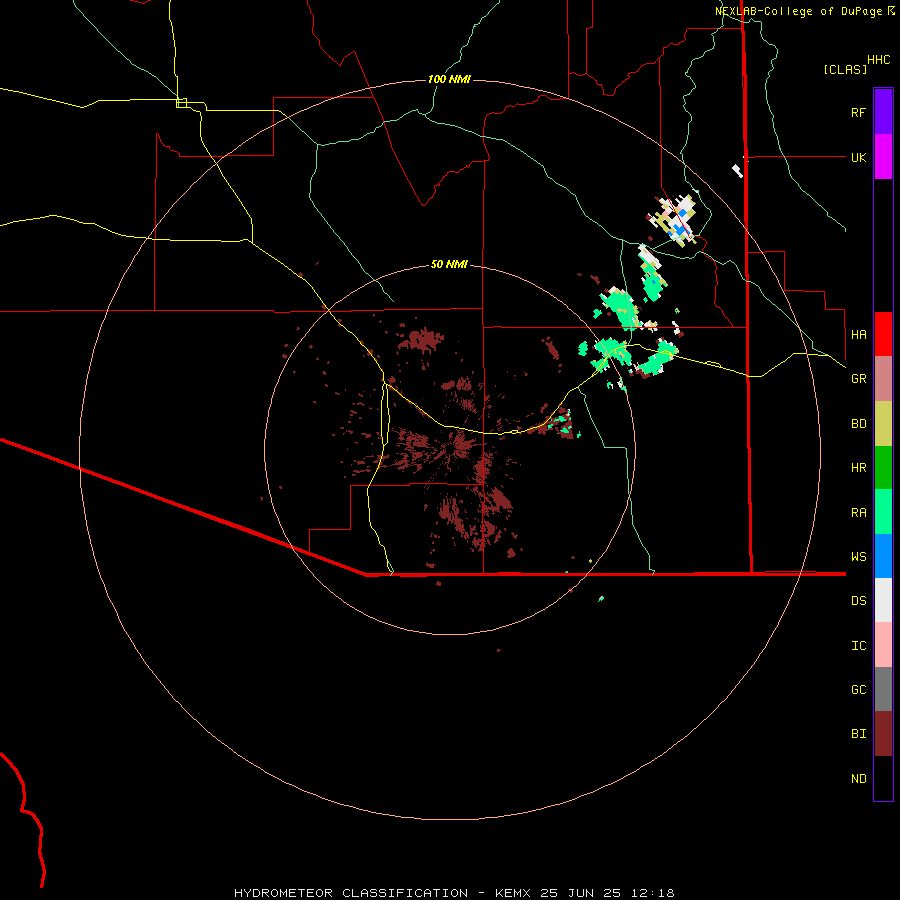The width and height of the screenshot is (900, 900).
Task: Click the 100 NMI range ring label
Action: tap(449, 79)
